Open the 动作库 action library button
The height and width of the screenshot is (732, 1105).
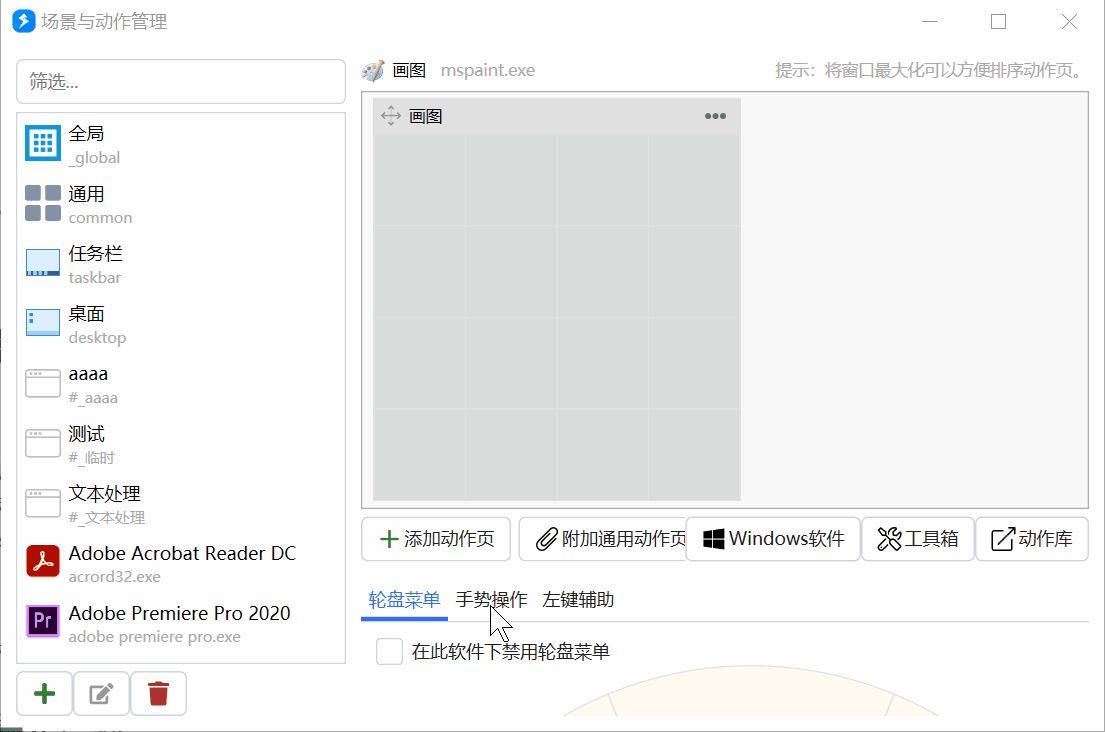click(x=1032, y=539)
